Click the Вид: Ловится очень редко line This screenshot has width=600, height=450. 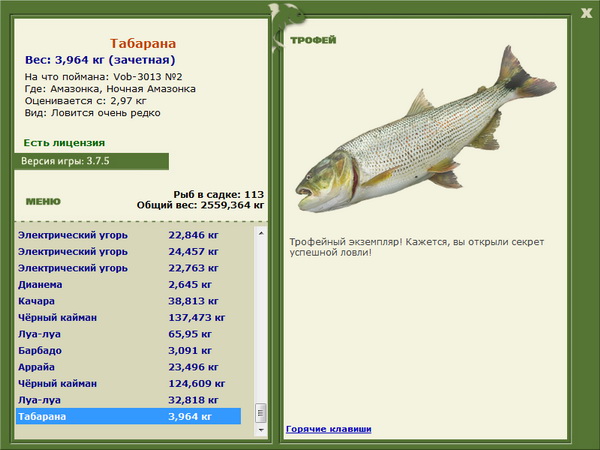[x=93, y=113]
